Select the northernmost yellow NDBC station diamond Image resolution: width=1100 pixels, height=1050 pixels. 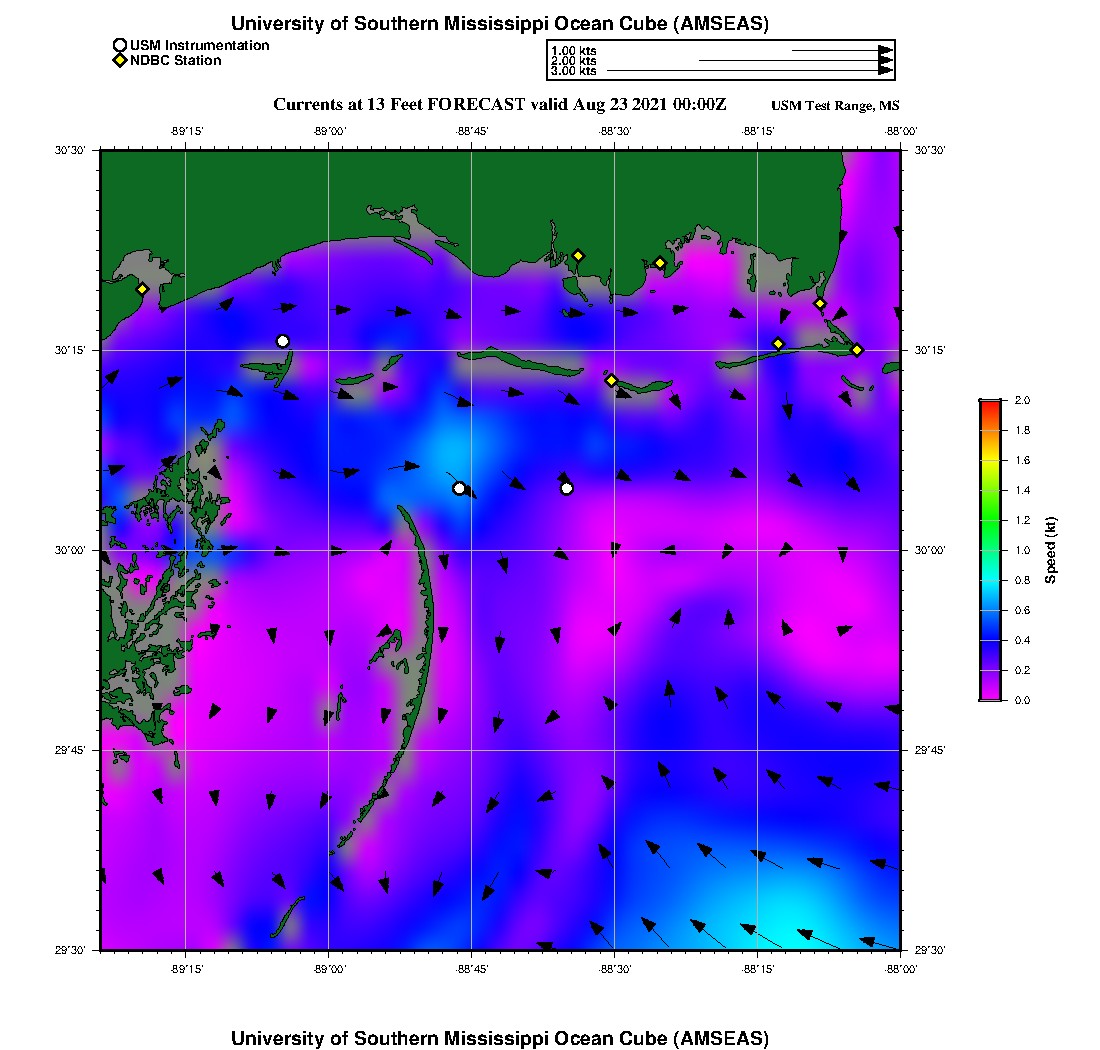578,255
